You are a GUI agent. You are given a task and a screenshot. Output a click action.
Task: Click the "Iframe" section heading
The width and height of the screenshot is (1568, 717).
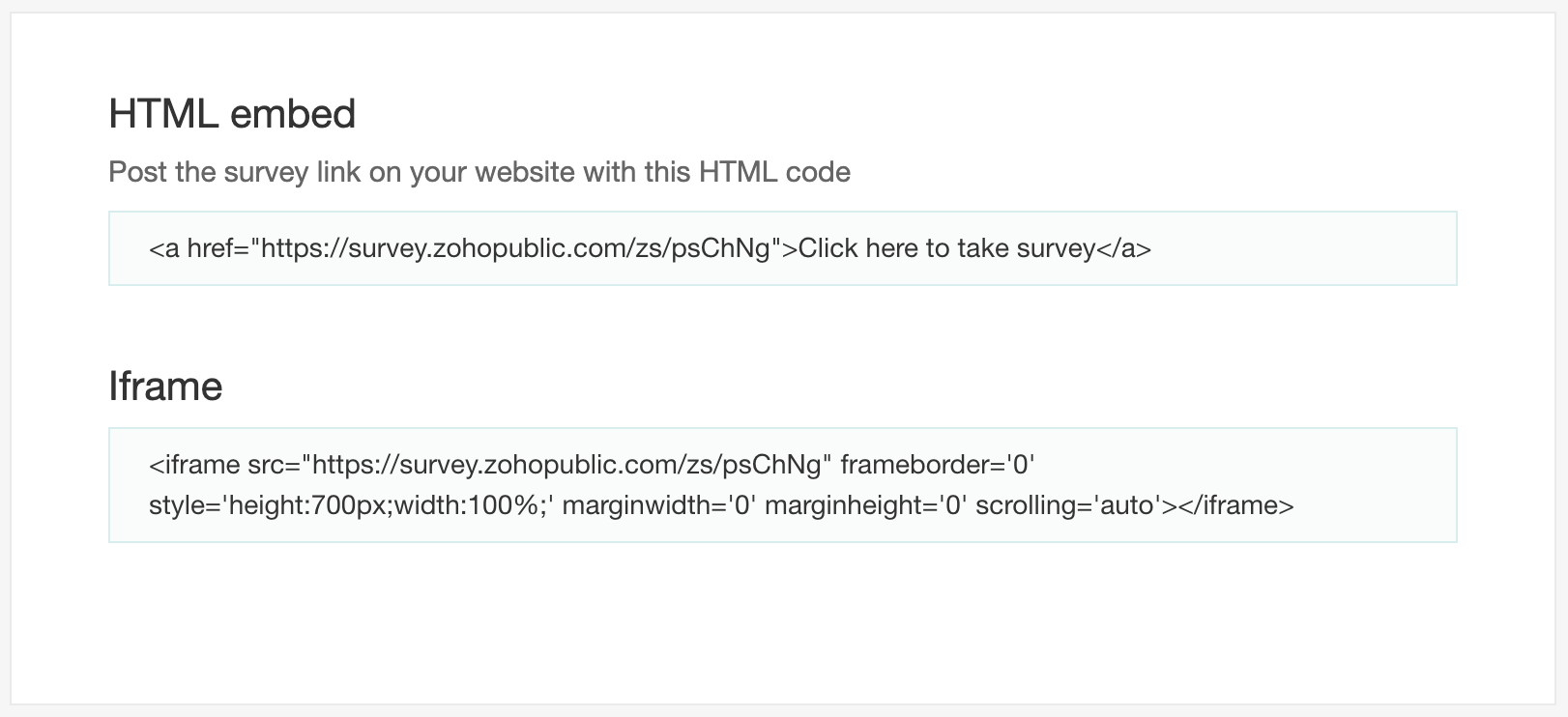(x=165, y=387)
